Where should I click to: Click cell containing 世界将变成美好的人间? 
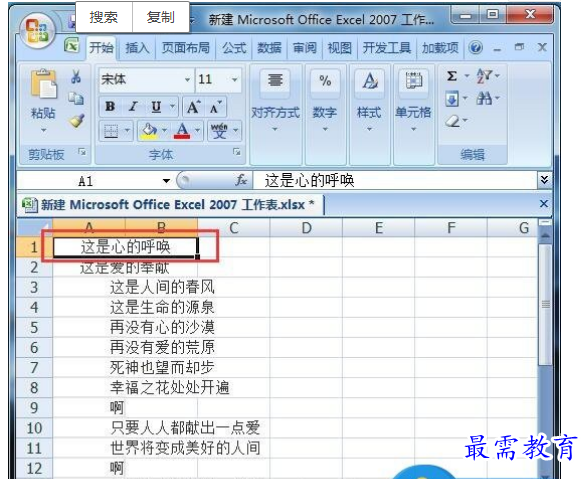(185, 448)
